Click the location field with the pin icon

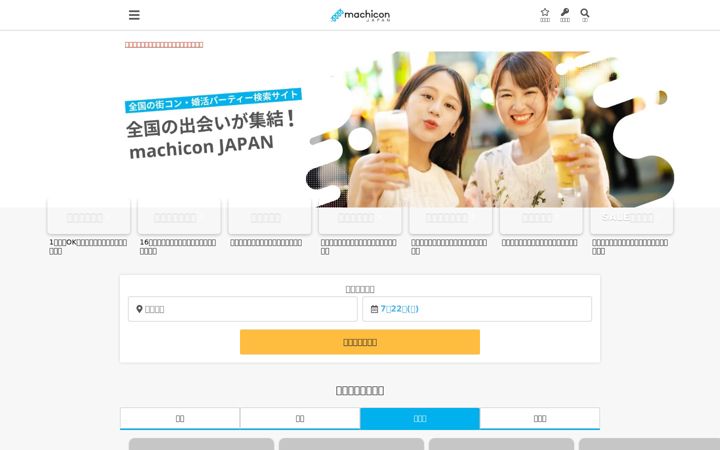(242, 309)
